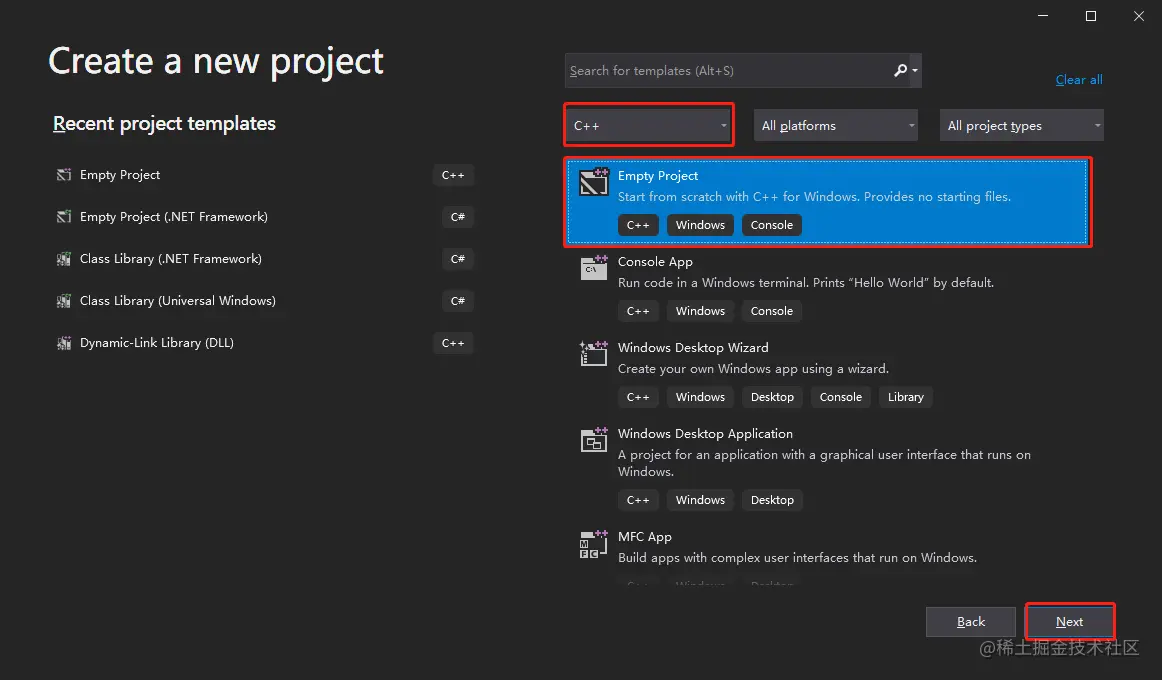Open the search options dropdown arrow

(x=915, y=71)
